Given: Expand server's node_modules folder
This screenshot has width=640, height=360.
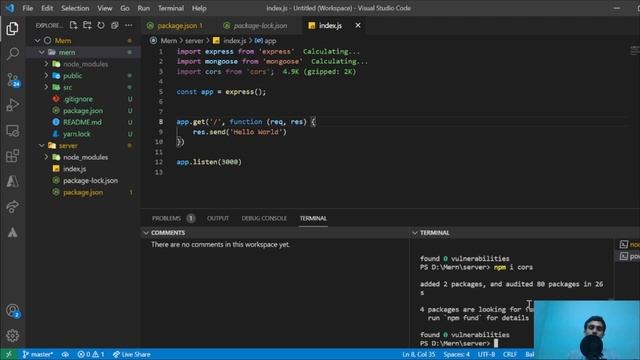Looking at the screenshot, I should pyautogui.click(x=46, y=157).
